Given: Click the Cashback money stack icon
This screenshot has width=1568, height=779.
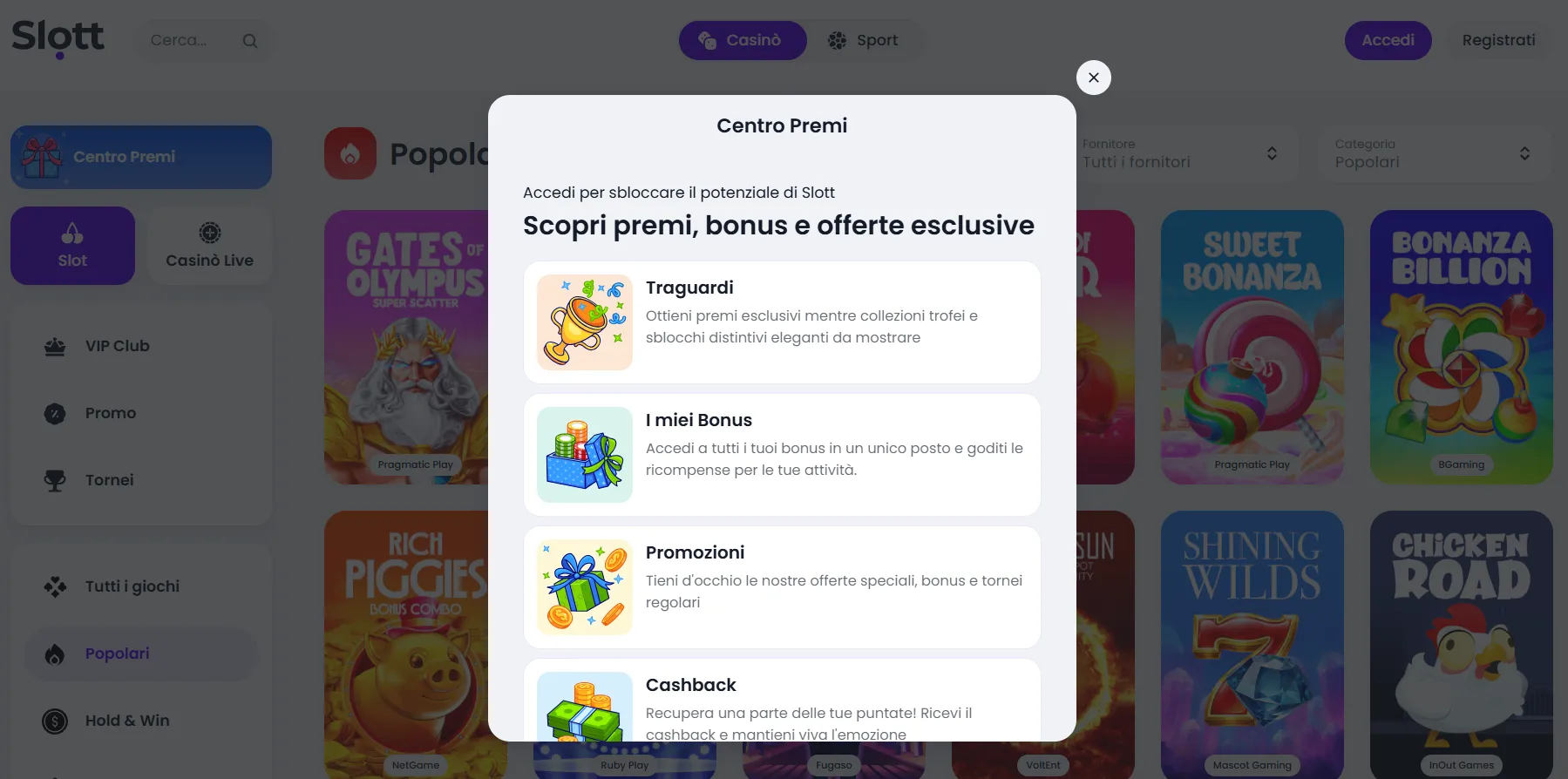Looking at the screenshot, I should click(x=585, y=707).
